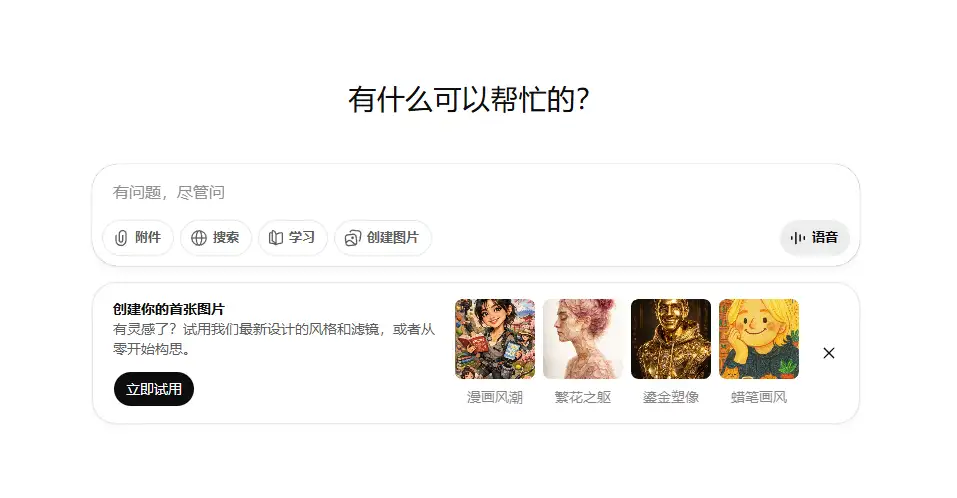The height and width of the screenshot is (498, 957).
Task: Choose the 鎏金塑像 golden statue thumbnail
Action: [671, 339]
